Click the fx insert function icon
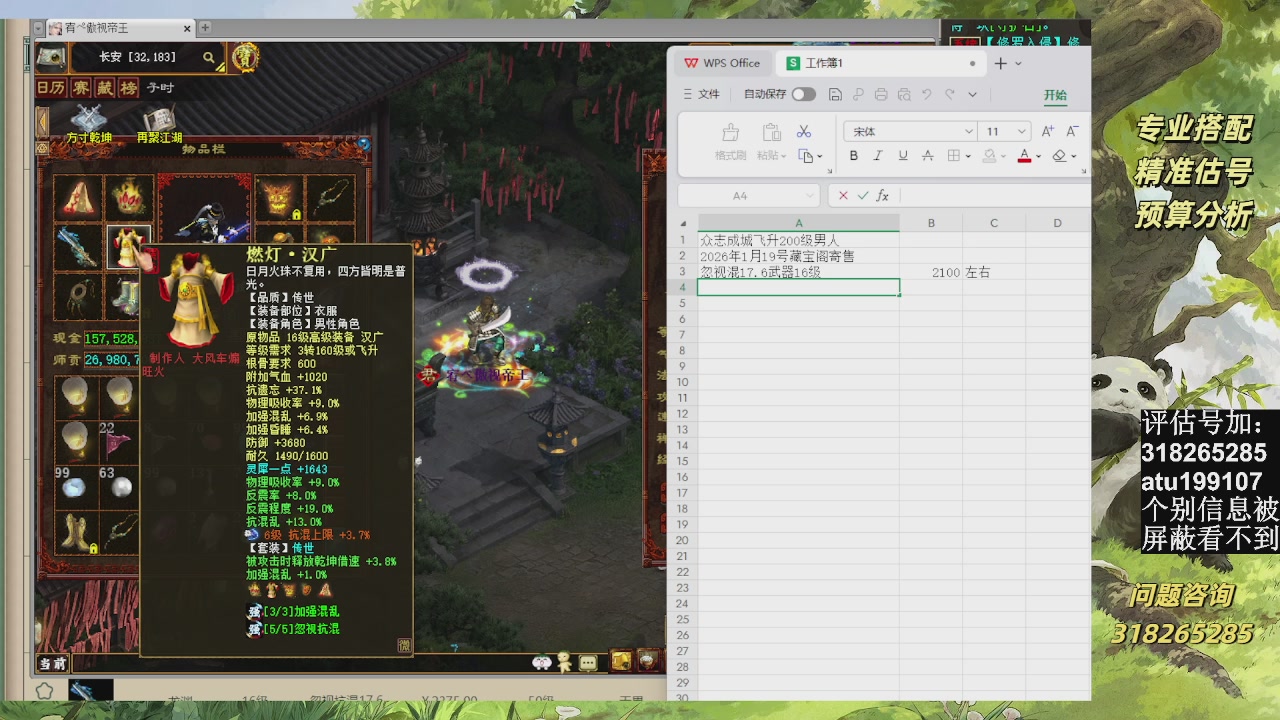 tap(883, 196)
